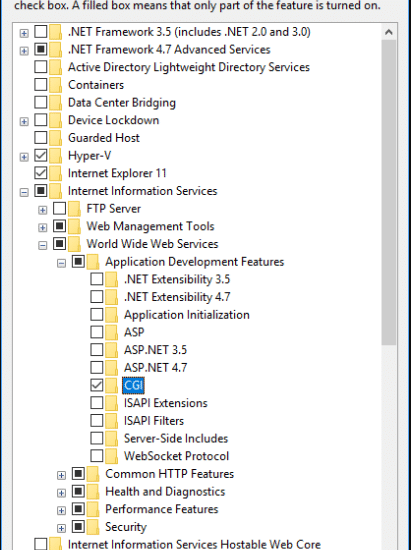Click the folder icon next to ASP.NET 4.7
The height and width of the screenshot is (550, 411).
[x=112, y=368]
